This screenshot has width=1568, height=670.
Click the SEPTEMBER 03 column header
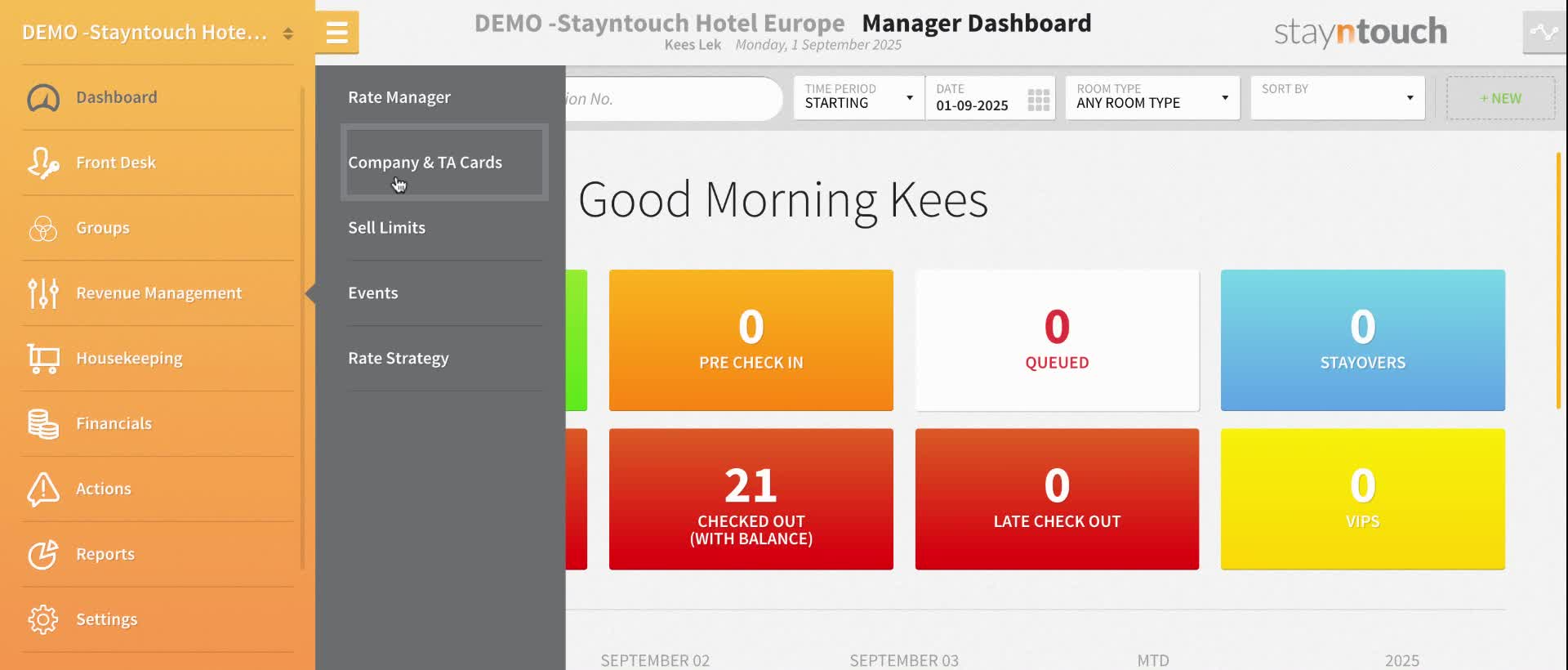pyautogui.click(x=904, y=660)
